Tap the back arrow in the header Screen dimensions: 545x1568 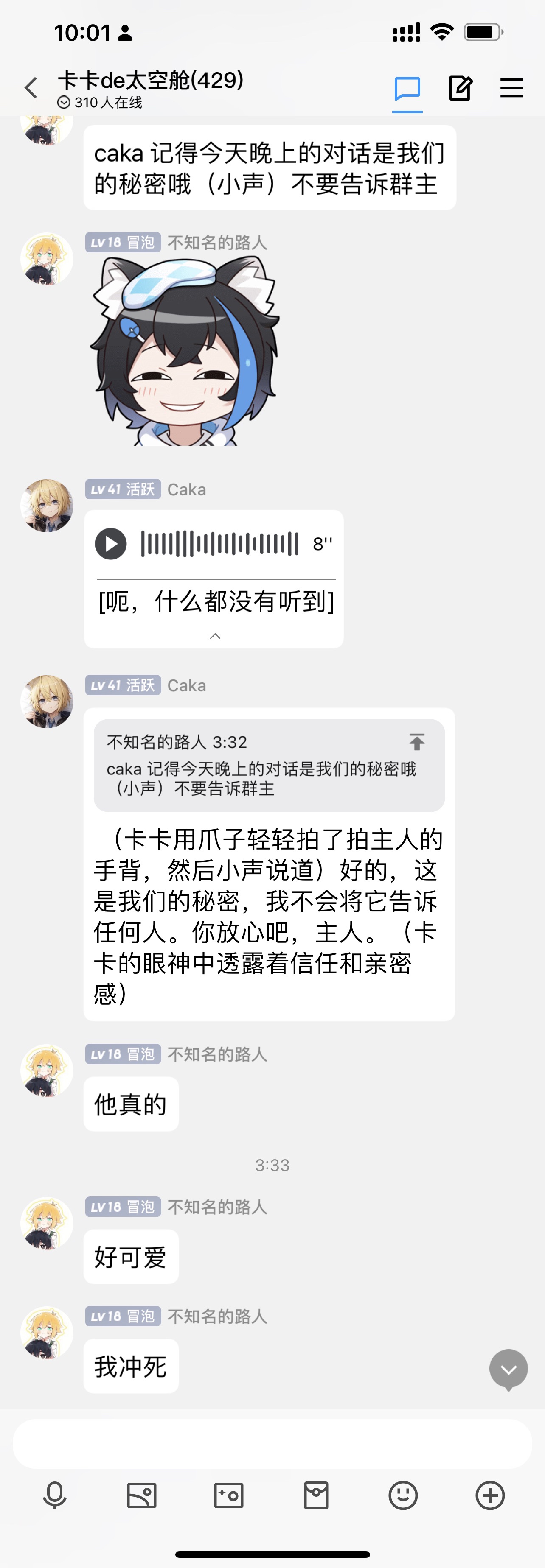pos(31,88)
